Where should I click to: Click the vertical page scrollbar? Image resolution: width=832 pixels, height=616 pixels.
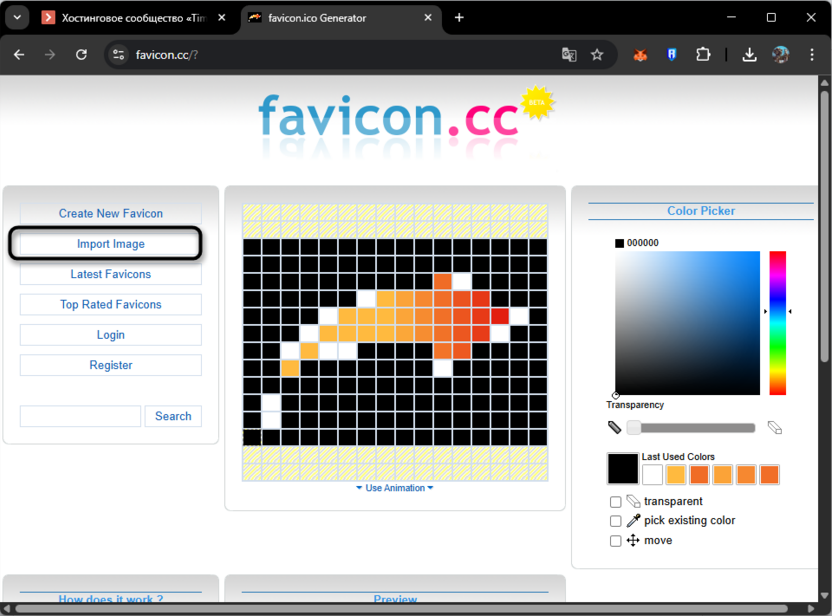824,226
